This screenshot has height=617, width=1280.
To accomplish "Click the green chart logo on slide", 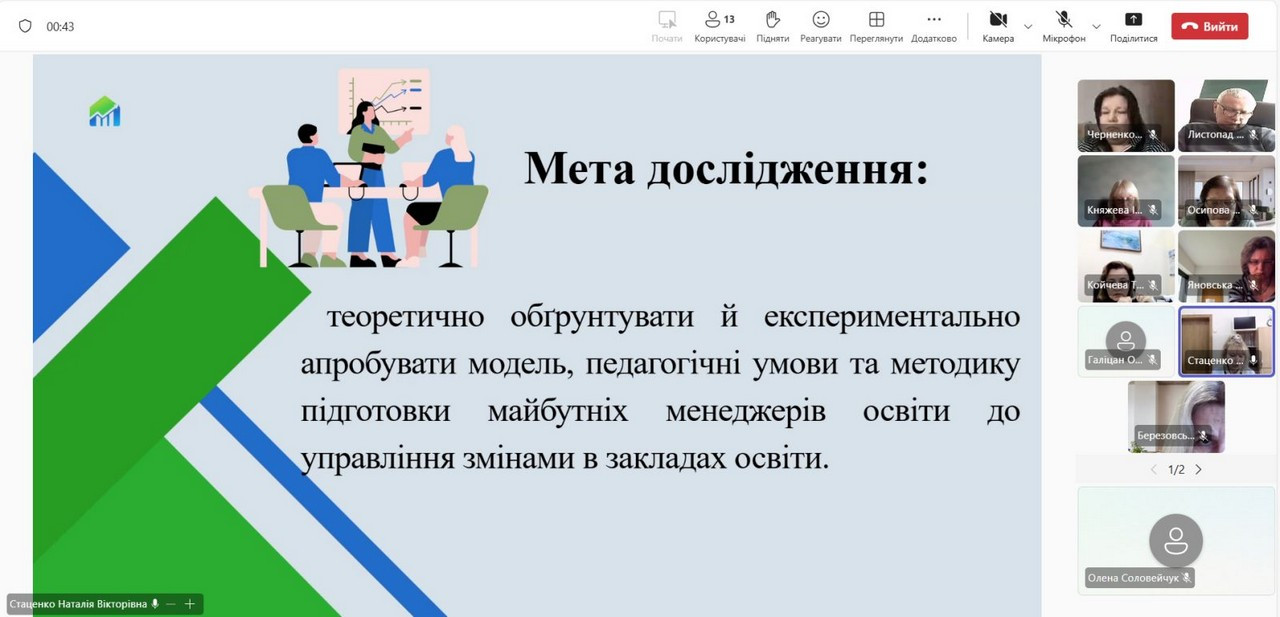I will (x=105, y=111).
